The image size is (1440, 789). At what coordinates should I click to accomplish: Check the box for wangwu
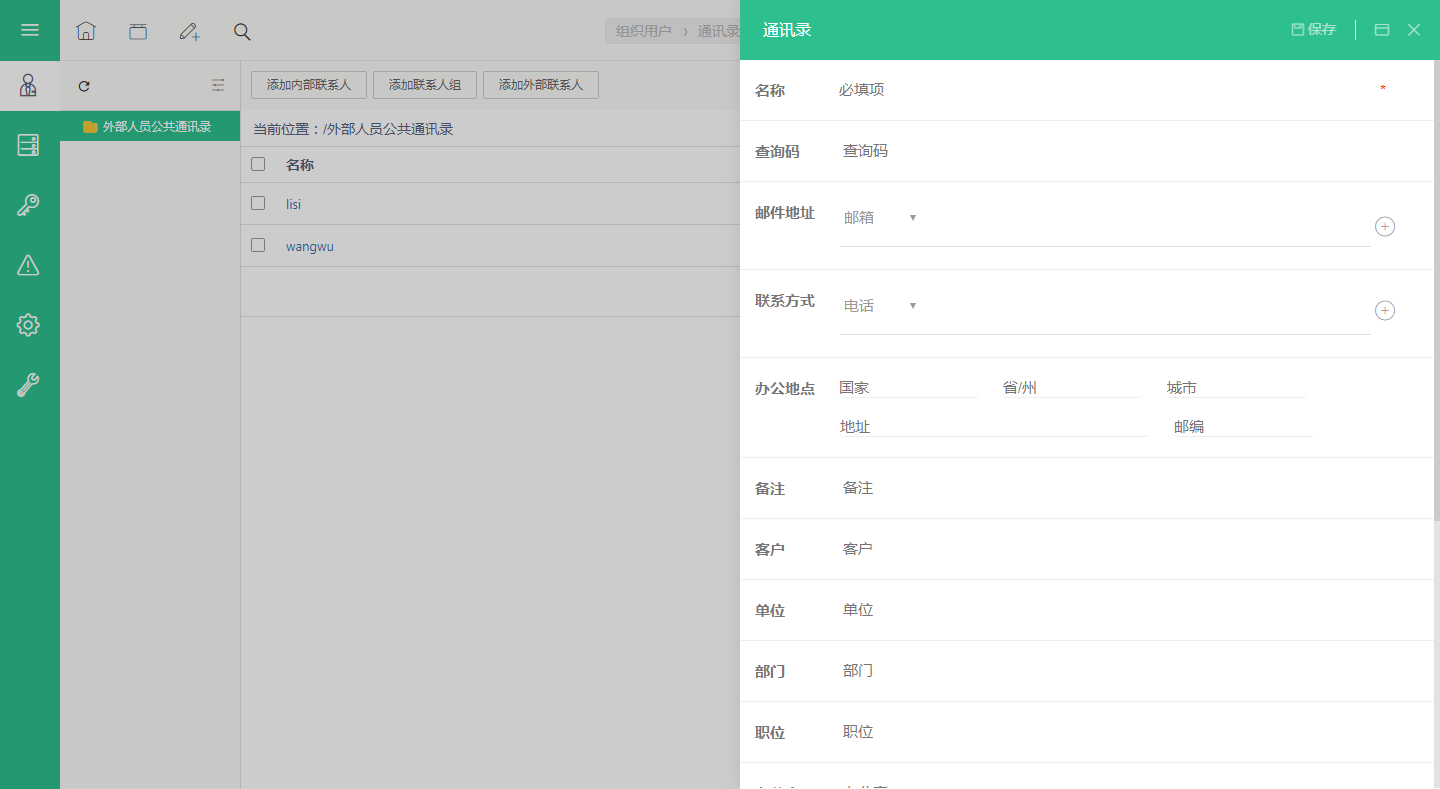click(258, 245)
